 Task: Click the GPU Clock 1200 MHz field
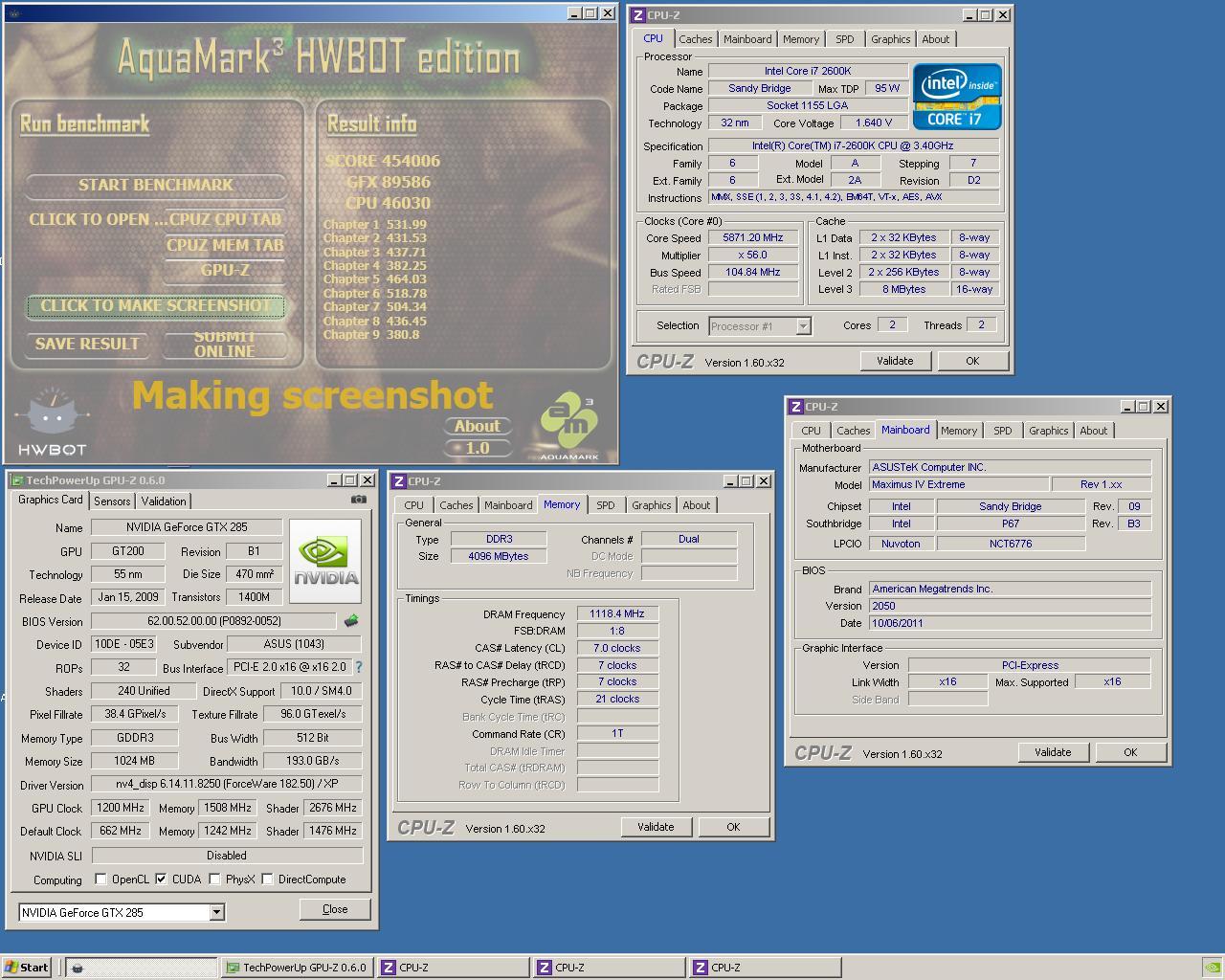tap(120, 808)
